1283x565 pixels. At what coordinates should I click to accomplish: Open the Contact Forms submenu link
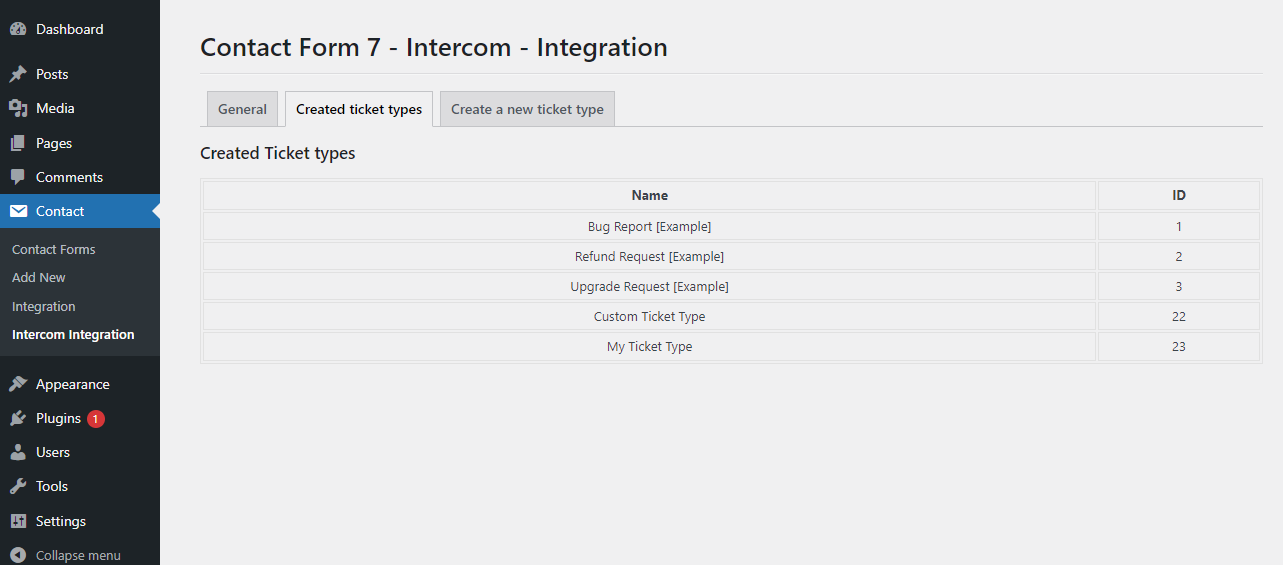[54, 249]
